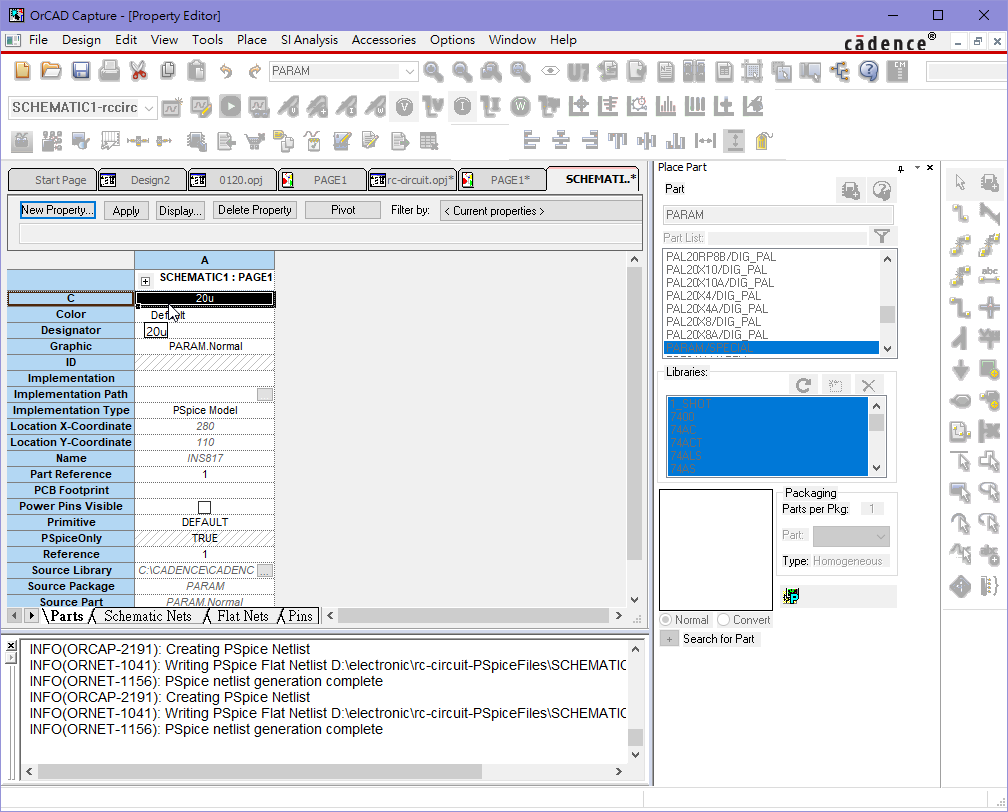
Task: Click the Add library icon in Libraries panel
Action: pos(836,386)
